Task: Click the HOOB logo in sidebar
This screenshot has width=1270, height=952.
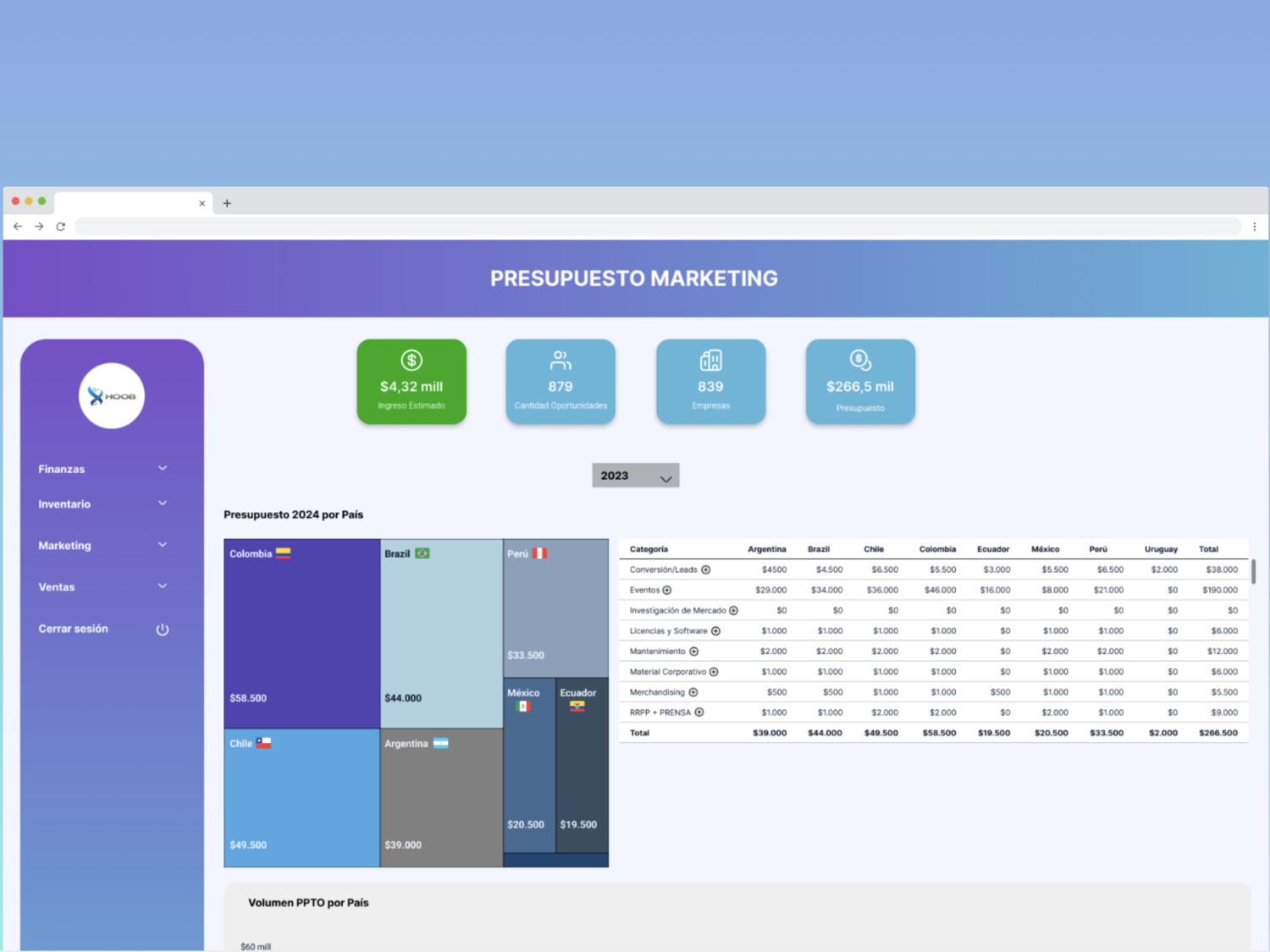Action: (112, 396)
